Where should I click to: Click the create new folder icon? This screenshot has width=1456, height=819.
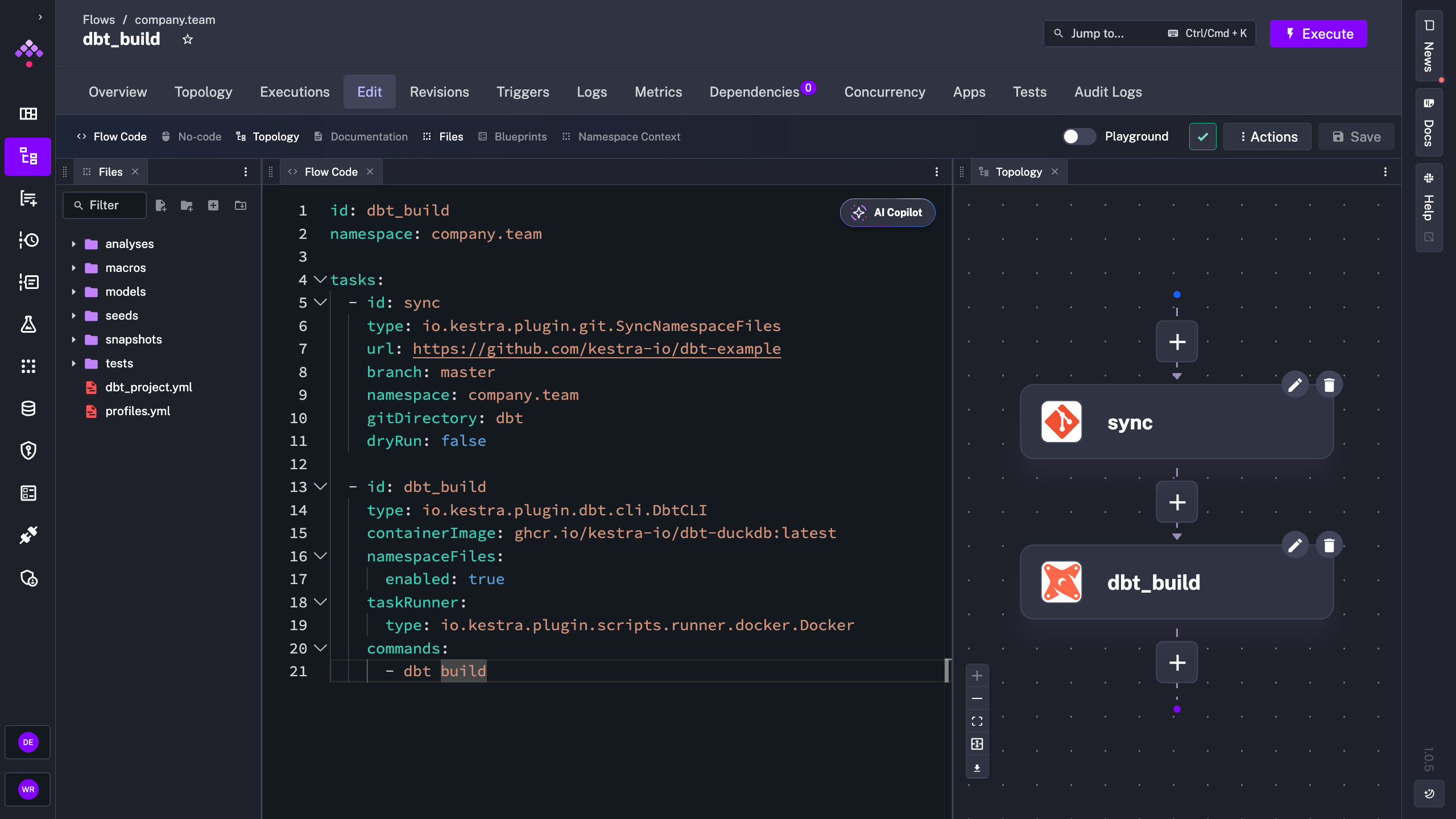[187, 205]
